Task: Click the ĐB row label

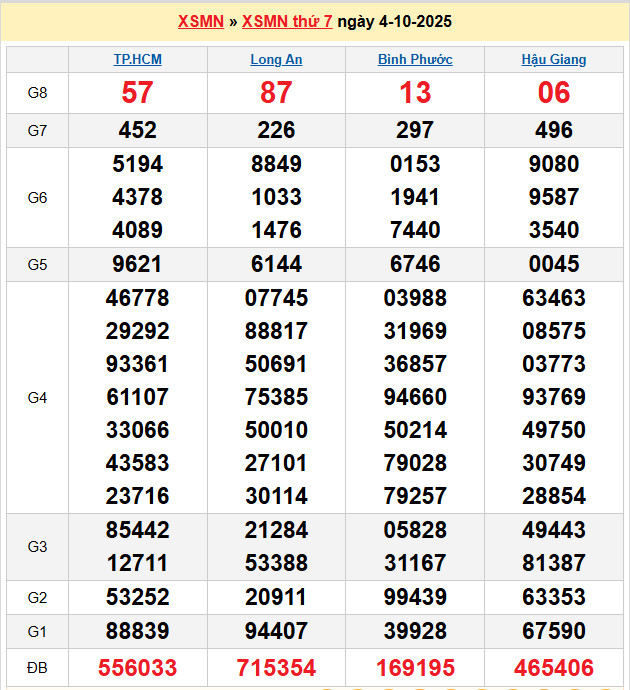Action: [x=37, y=667]
